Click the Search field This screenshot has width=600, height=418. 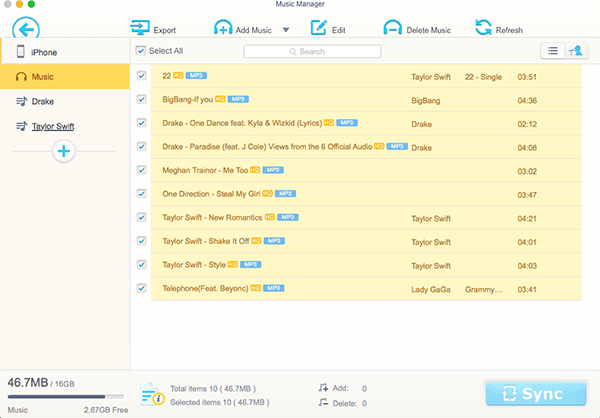pos(312,51)
